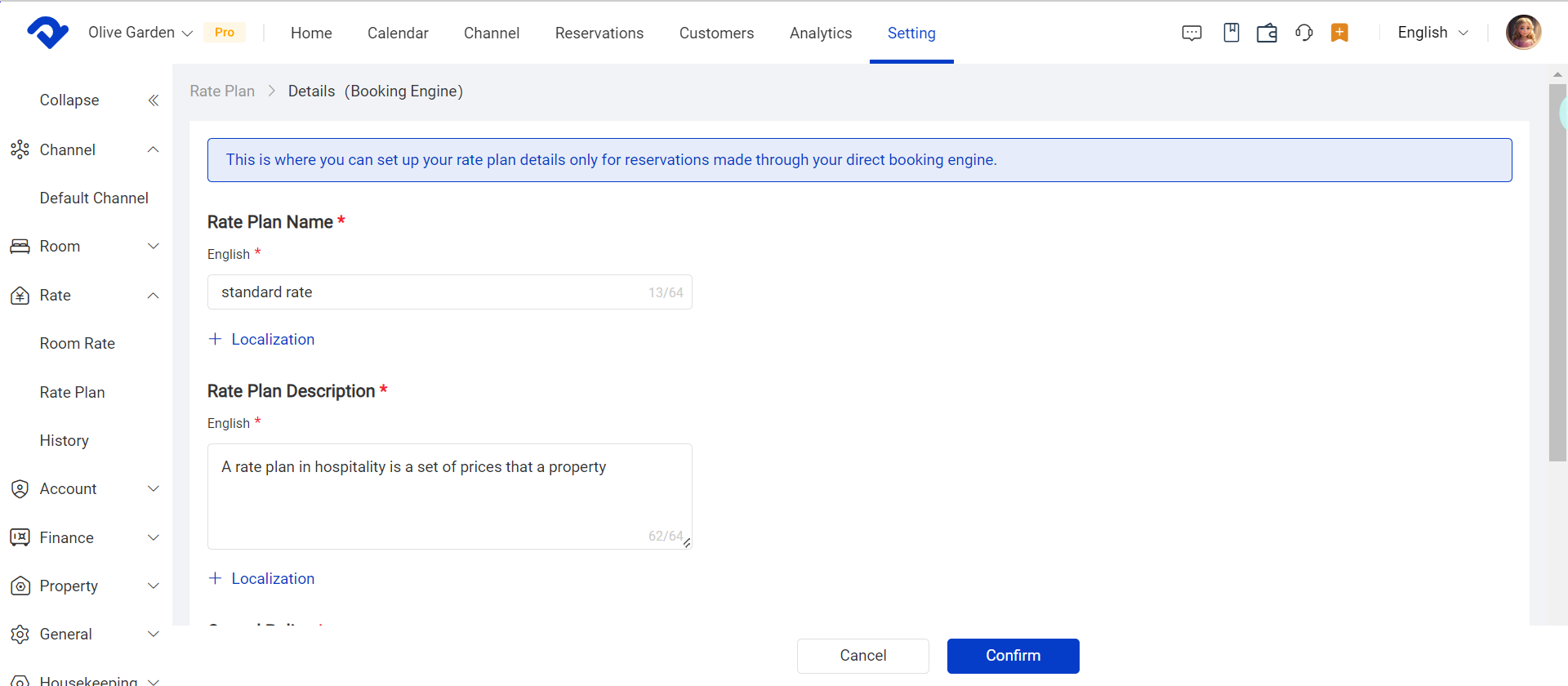Click the app logo in top left
Image resolution: width=1568 pixels, height=686 pixels.
[x=47, y=33]
